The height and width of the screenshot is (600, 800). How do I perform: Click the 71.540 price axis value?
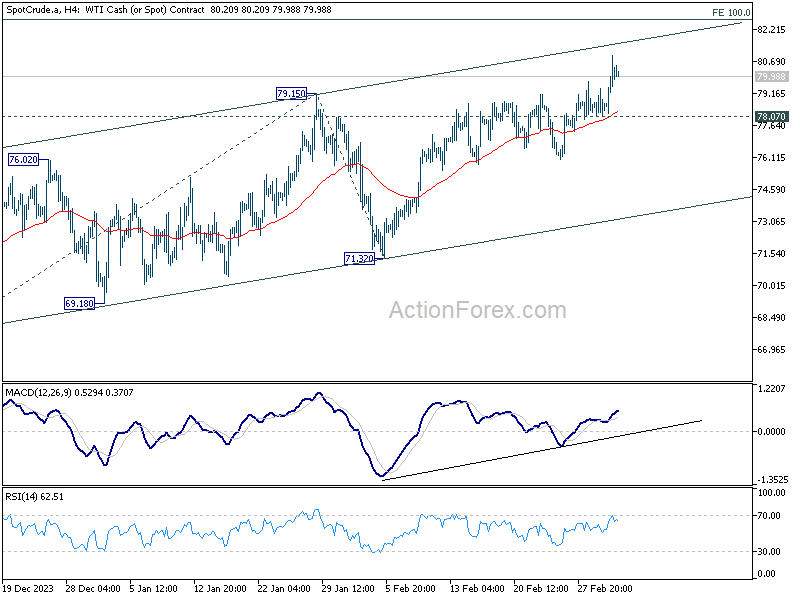pyautogui.click(x=771, y=254)
